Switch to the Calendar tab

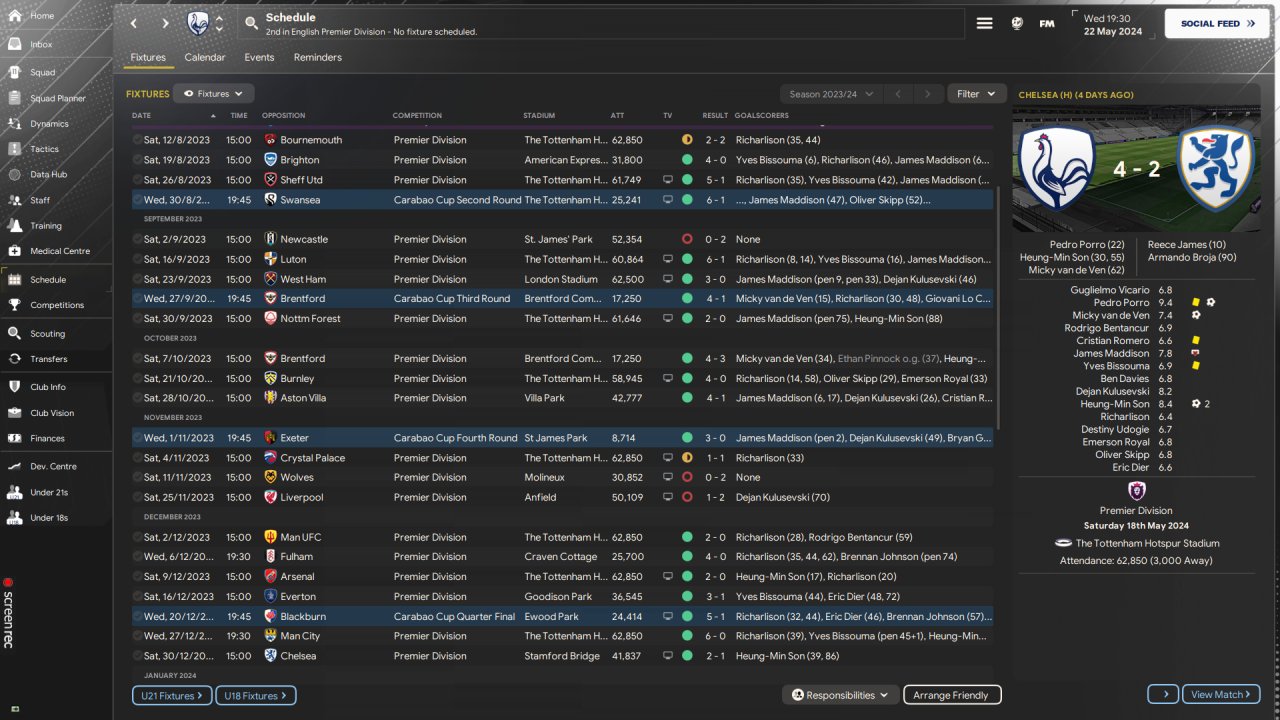click(x=205, y=58)
